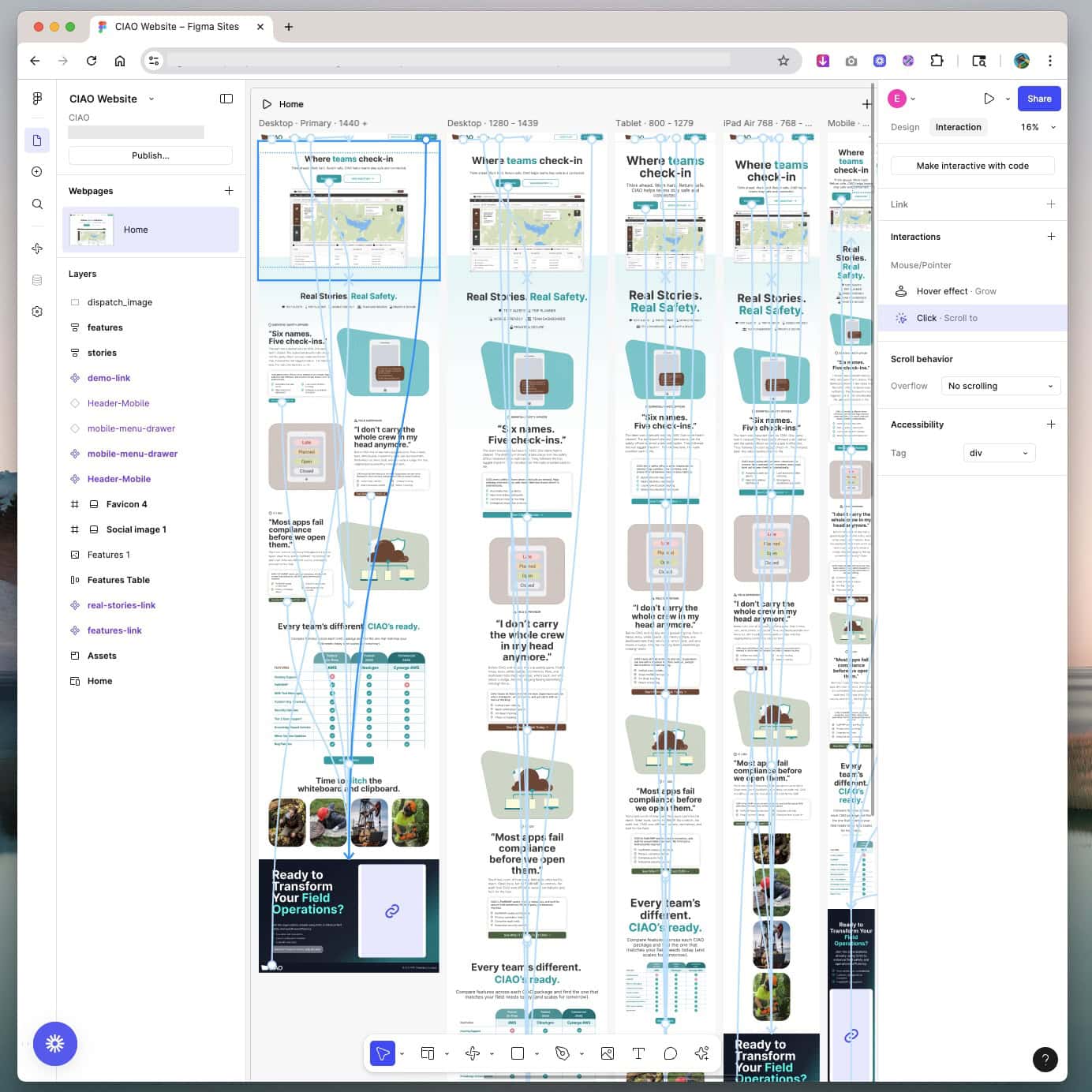Open Search in the left sidebar

tap(36, 204)
